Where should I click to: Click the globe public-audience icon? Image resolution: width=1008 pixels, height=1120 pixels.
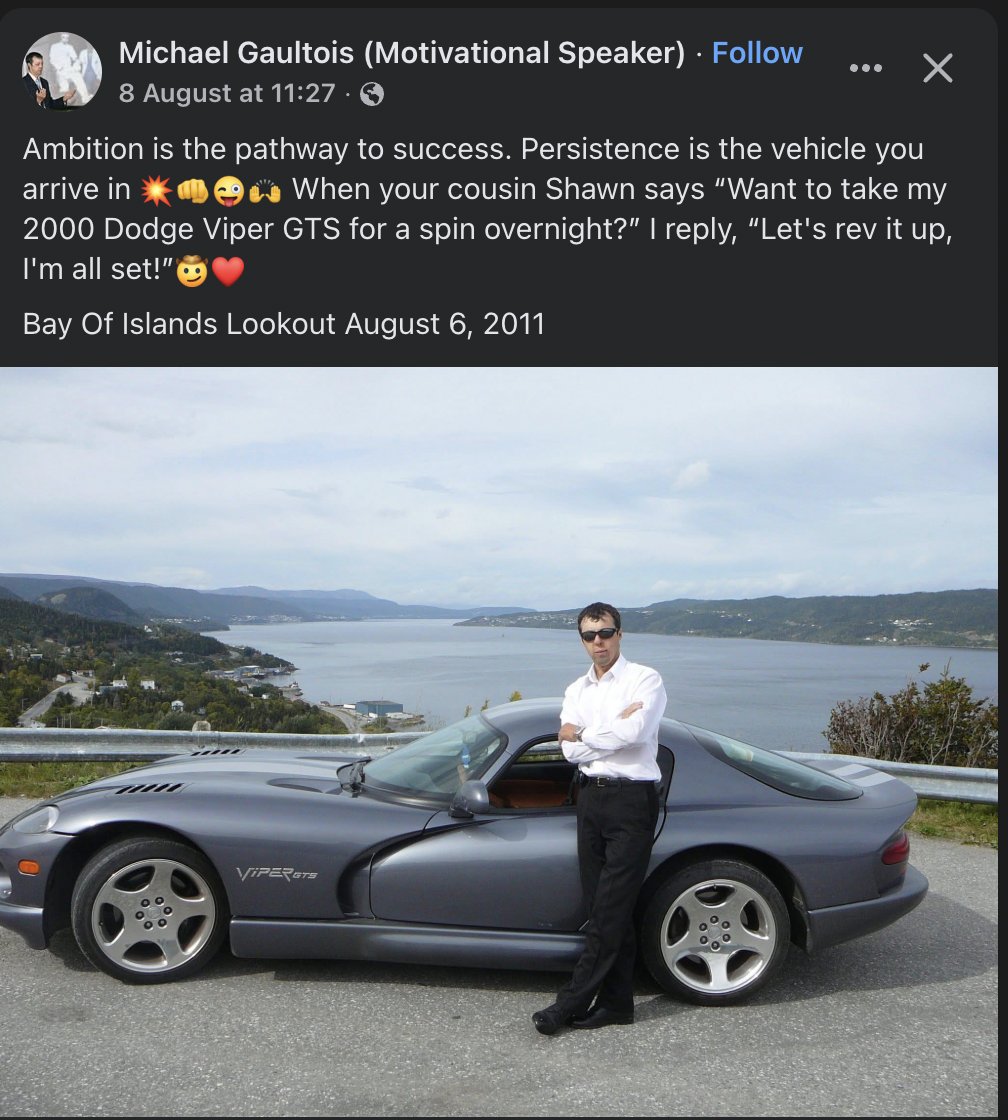pyautogui.click(x=371, y=94)
